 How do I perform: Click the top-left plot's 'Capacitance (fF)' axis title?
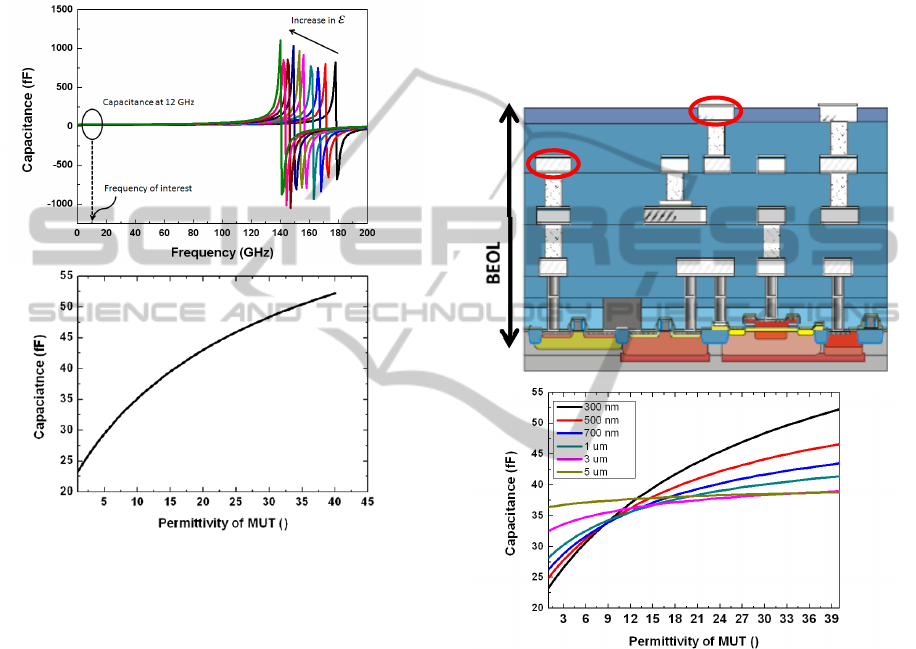coord(28,117)
